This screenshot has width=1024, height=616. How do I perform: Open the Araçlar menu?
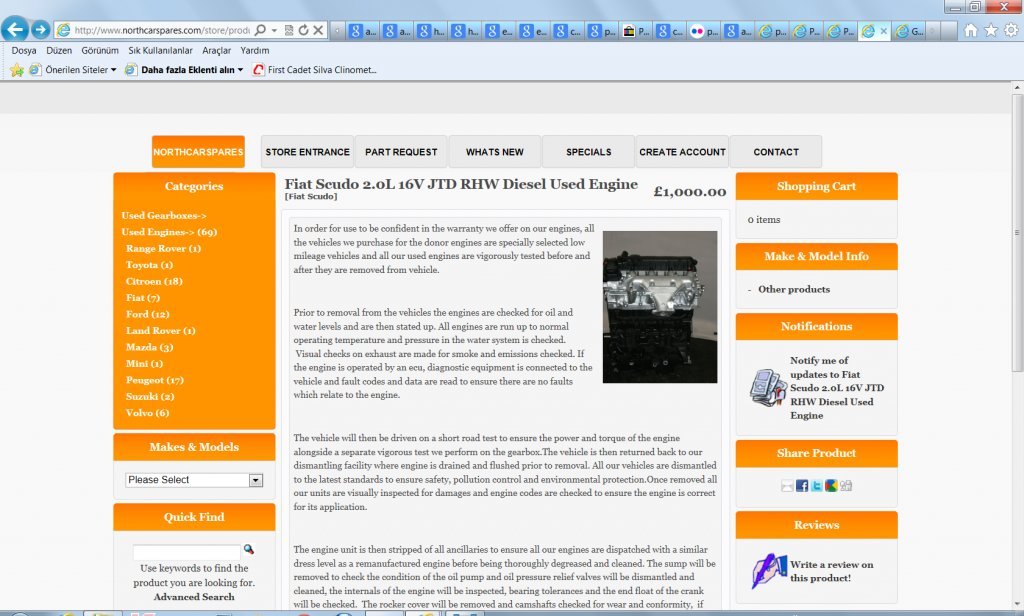click(x=216, y=50)
